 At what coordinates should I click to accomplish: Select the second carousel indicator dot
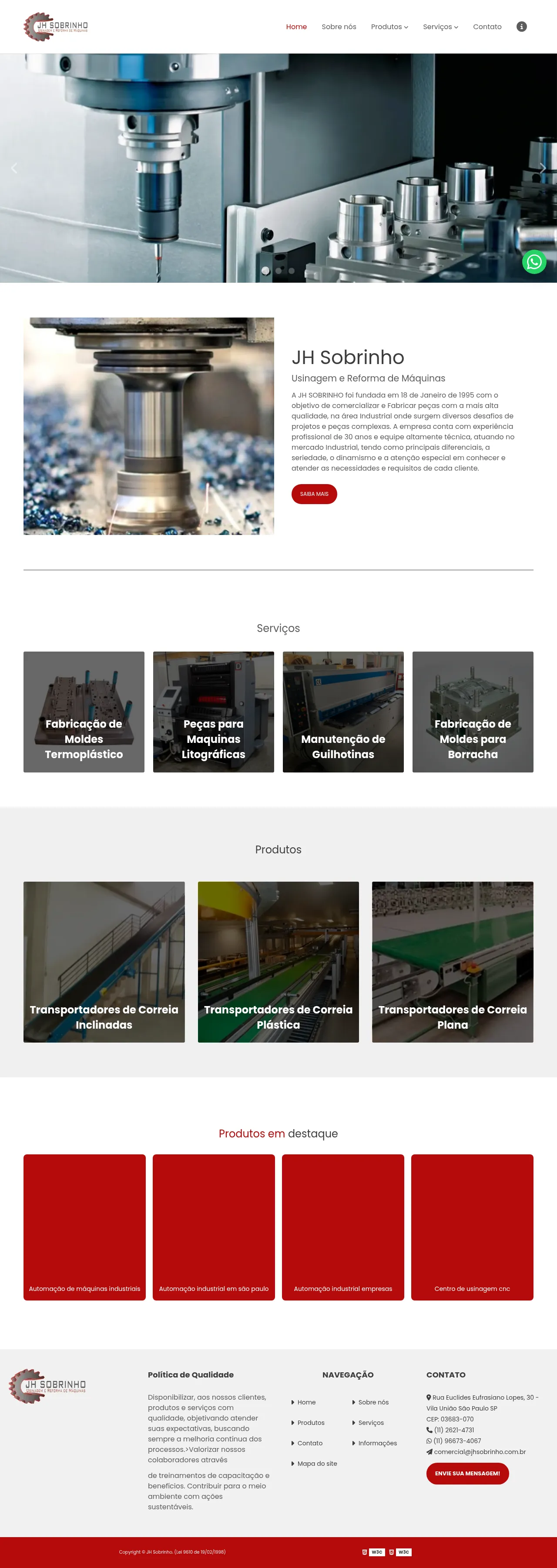(x=279, y=271)
